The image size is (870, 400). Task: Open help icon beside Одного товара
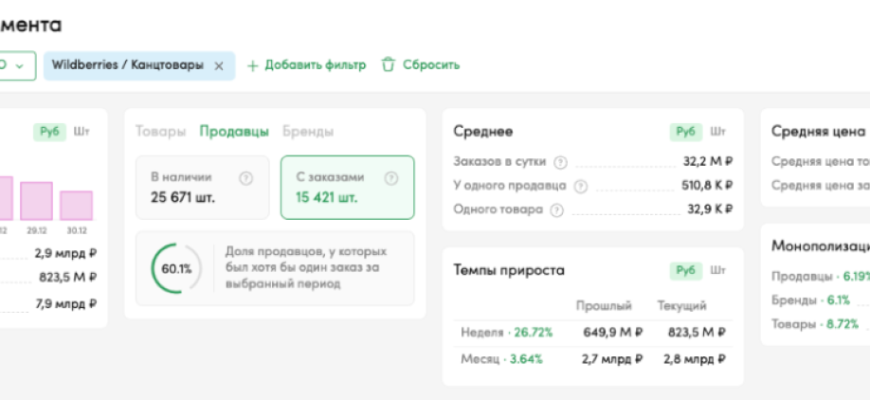(557, 210)
